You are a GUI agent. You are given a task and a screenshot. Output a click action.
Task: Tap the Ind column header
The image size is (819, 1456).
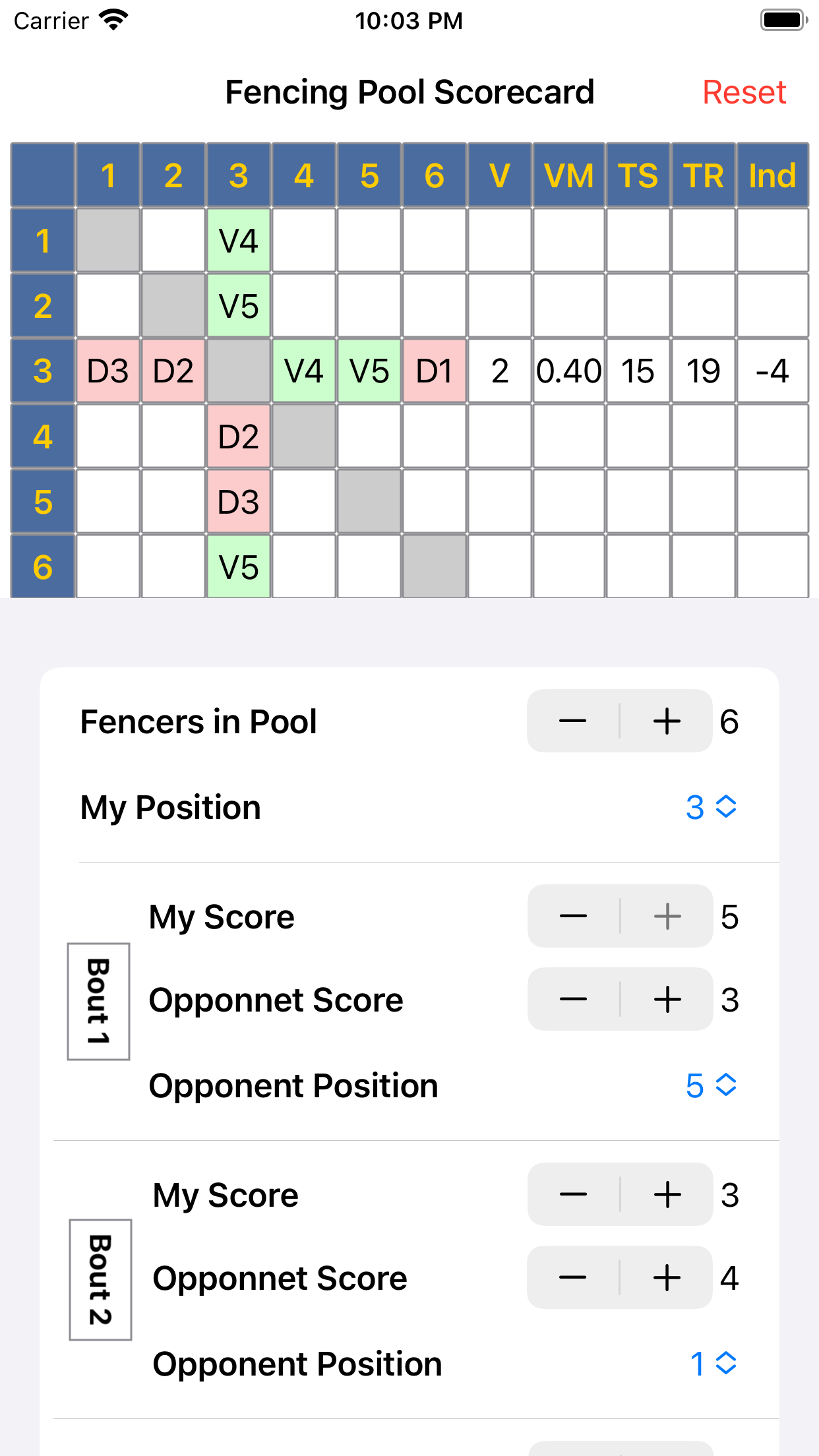[x=772, y=175]
